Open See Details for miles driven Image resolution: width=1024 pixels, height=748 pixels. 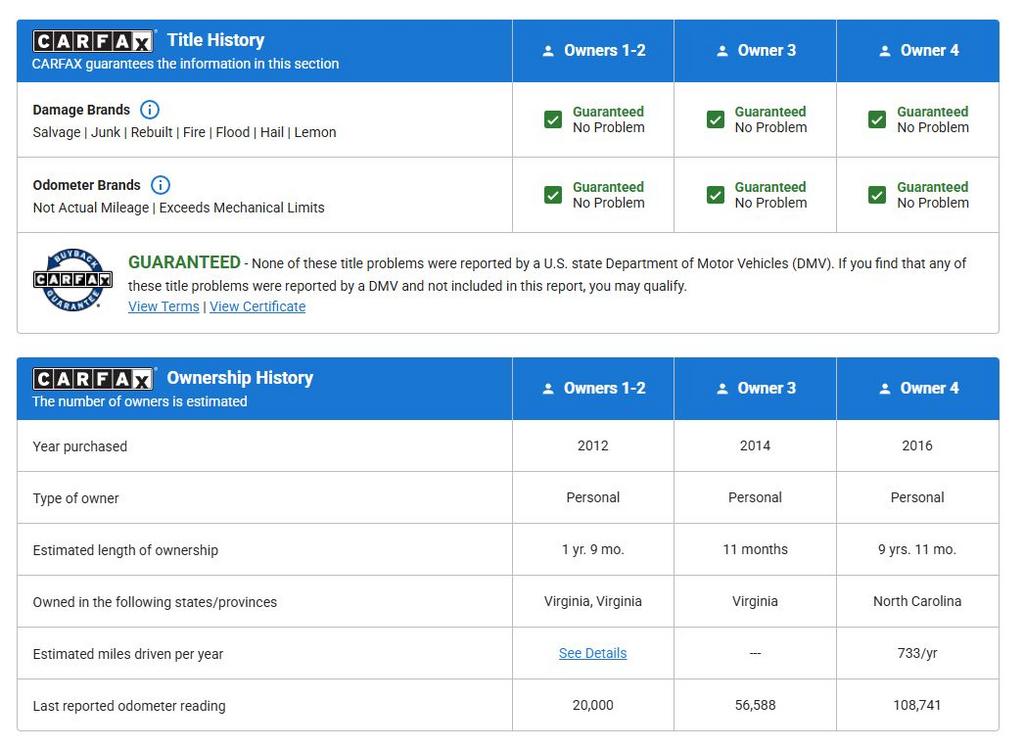point(592,653)
